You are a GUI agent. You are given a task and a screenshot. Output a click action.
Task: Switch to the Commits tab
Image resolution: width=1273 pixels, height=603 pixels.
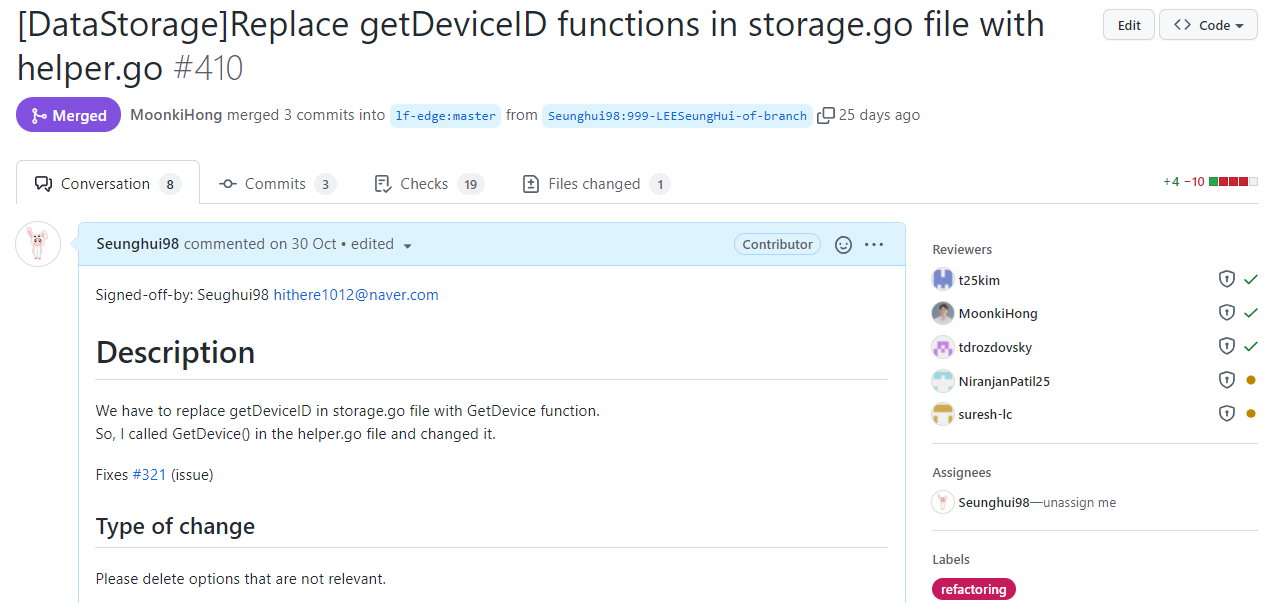(276, 184)
